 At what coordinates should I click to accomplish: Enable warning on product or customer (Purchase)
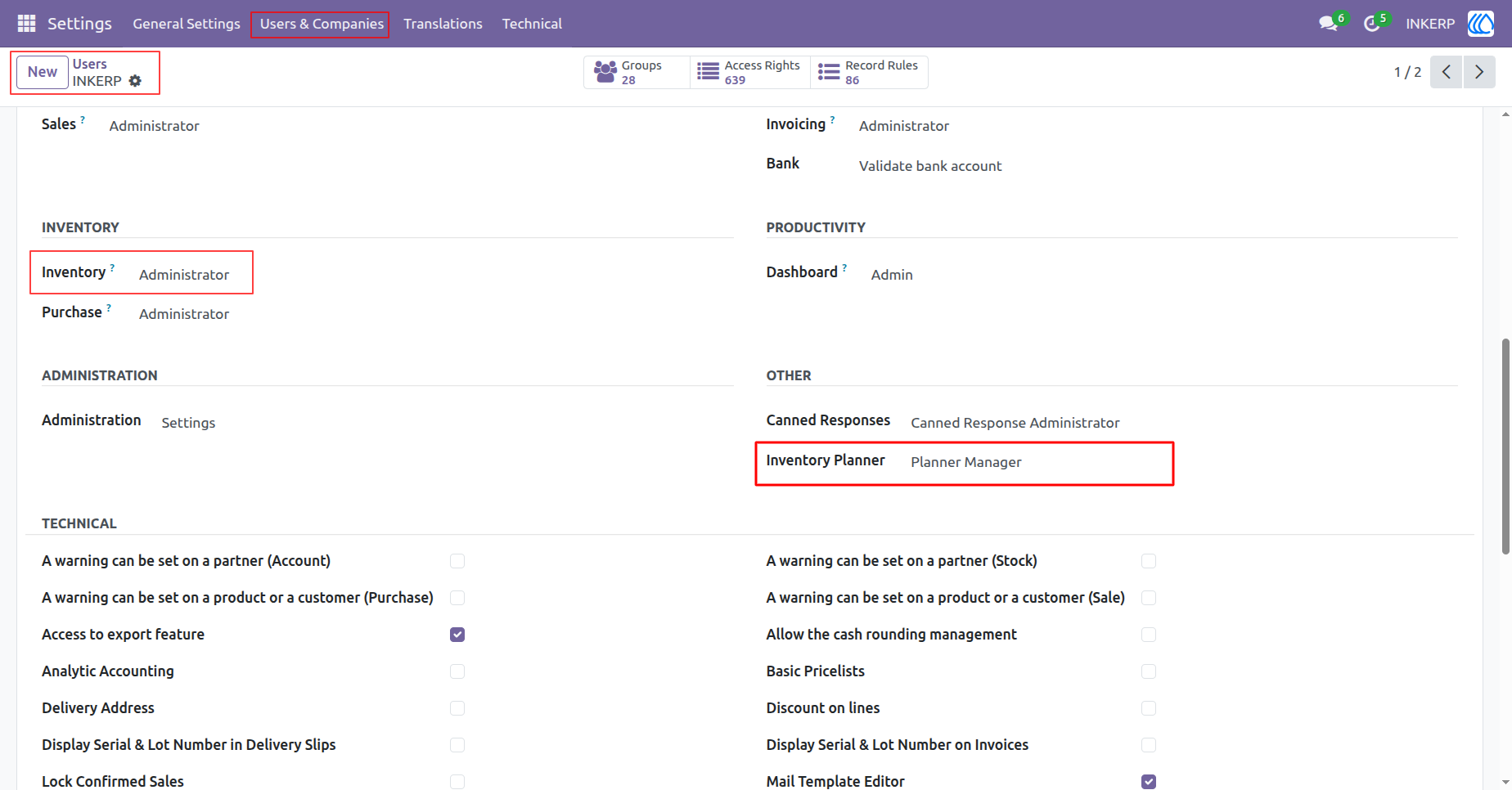pyautogui.click(x=457, y=598)
